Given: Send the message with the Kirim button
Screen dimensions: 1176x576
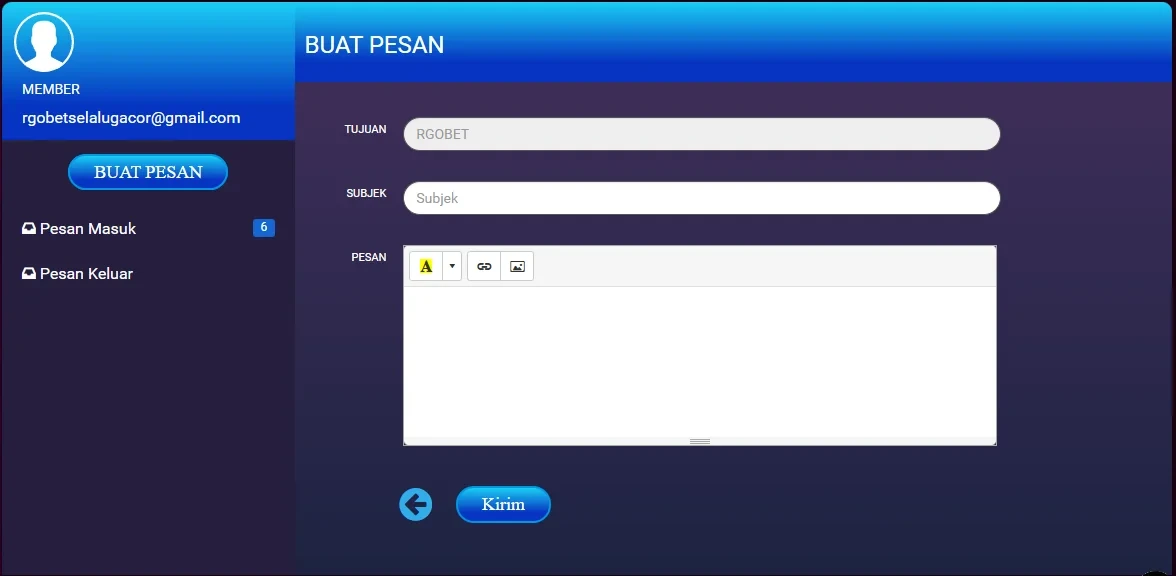Looking at the screenshot, I should [x=503, y=505].
